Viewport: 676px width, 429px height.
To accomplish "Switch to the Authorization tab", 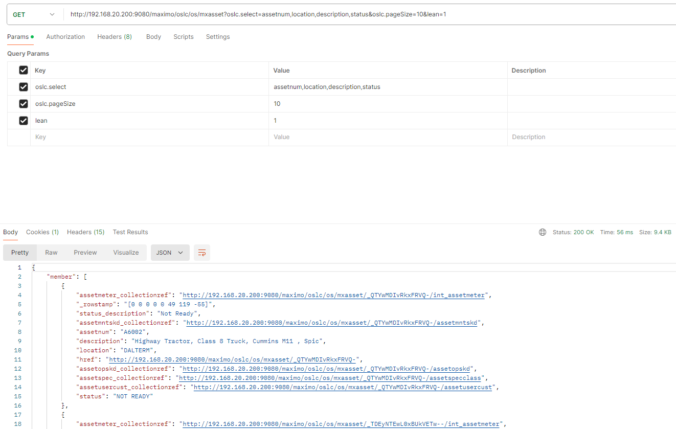I will coord(66,37).
